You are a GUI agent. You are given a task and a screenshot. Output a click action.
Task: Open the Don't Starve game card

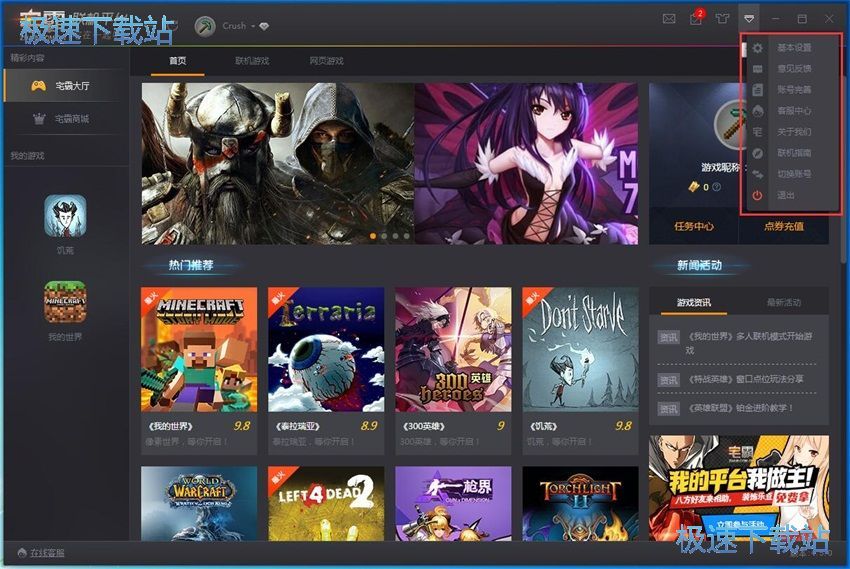click(x=580, y=350)
